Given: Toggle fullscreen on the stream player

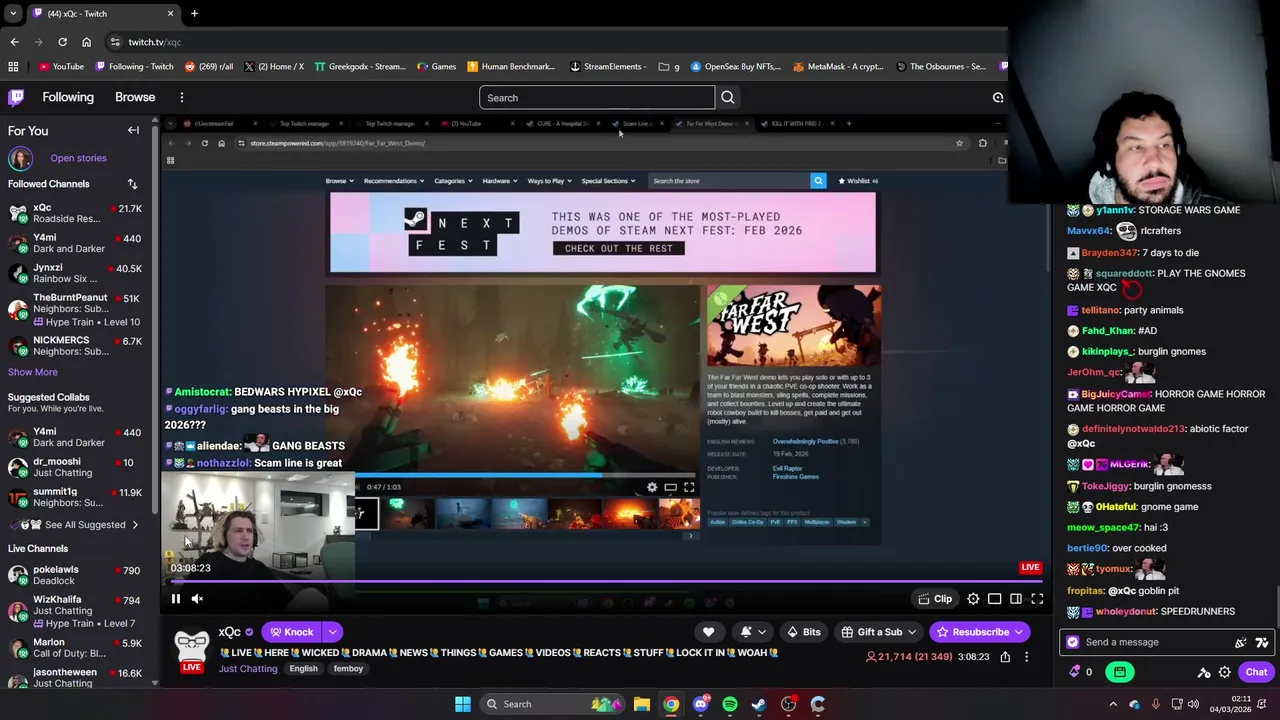Looking at the screenshot, I should tap(1037, 599).
